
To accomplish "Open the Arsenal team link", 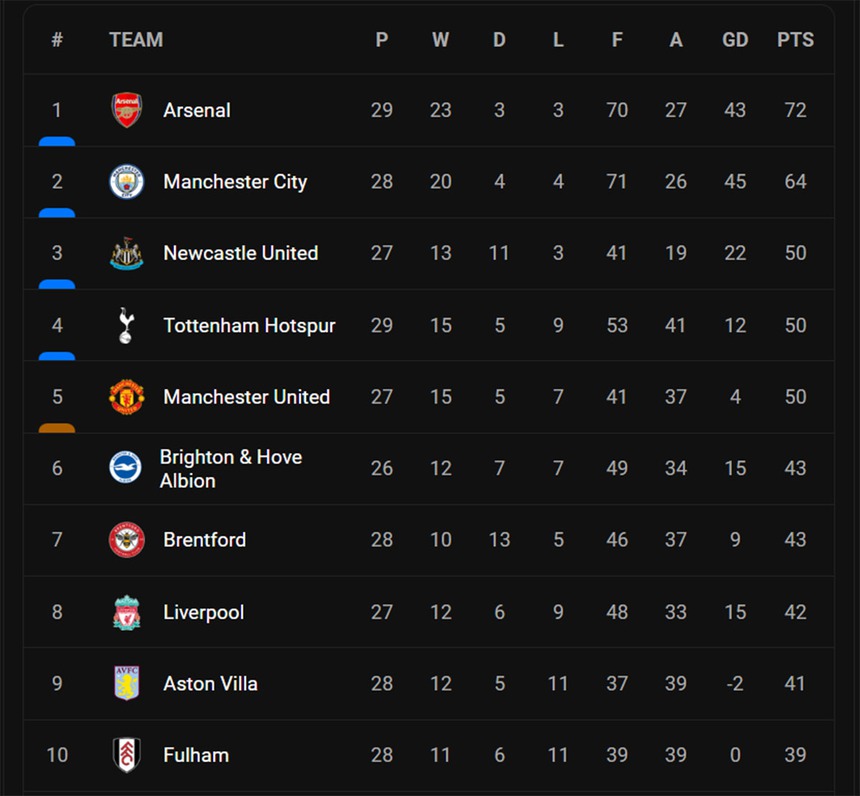I will coord(197,110).
